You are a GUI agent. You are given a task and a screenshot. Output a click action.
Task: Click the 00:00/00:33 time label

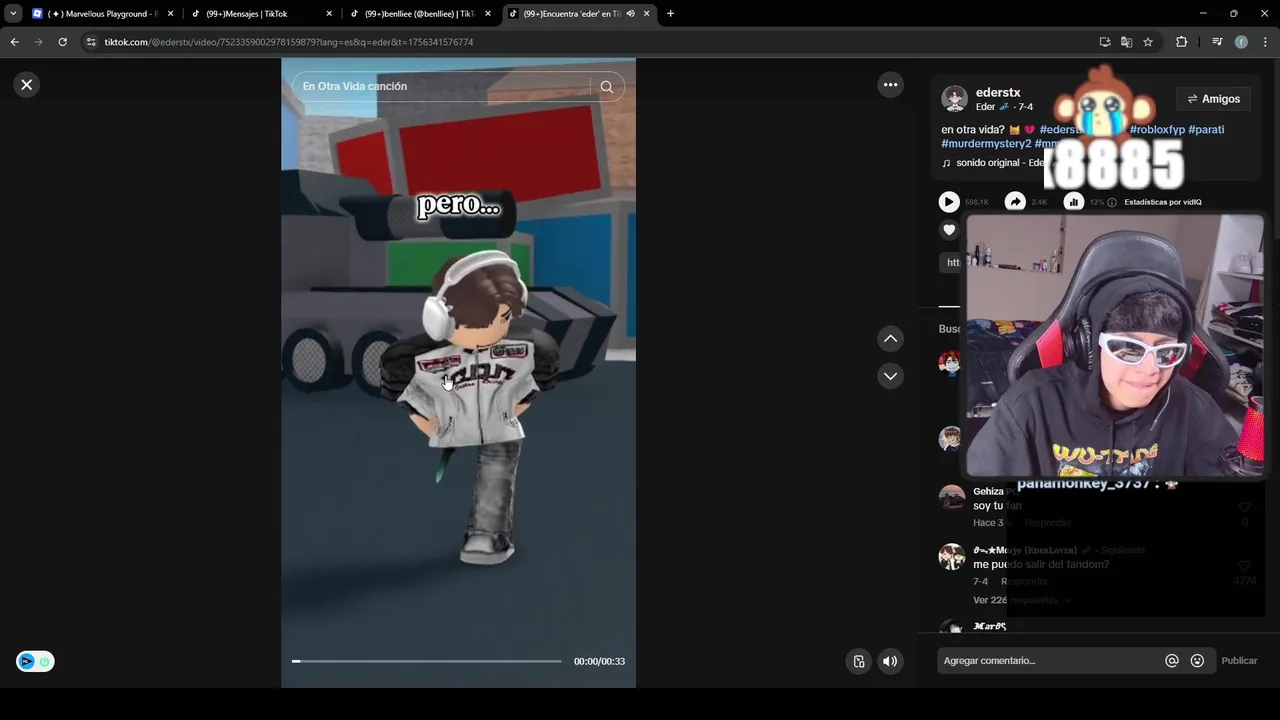tap(599, 662)
